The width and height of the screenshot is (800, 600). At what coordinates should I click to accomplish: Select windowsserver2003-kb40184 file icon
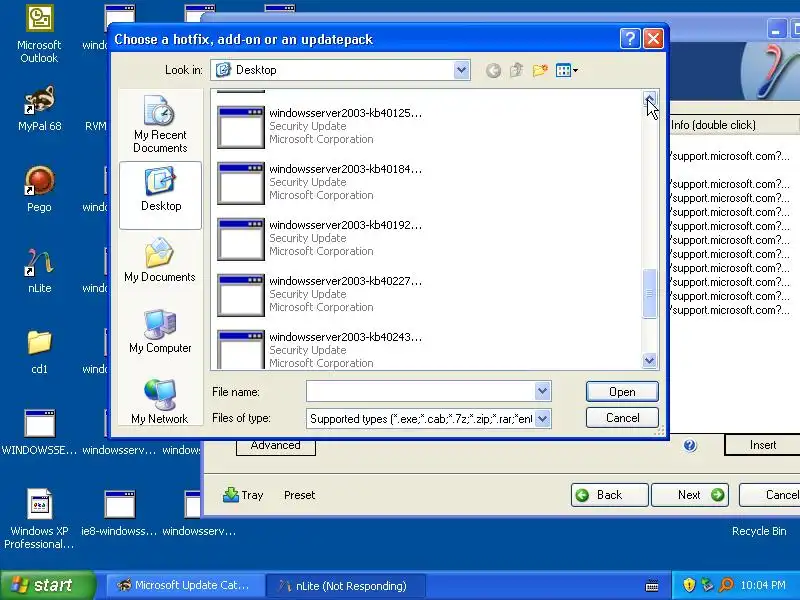(241, 183)
